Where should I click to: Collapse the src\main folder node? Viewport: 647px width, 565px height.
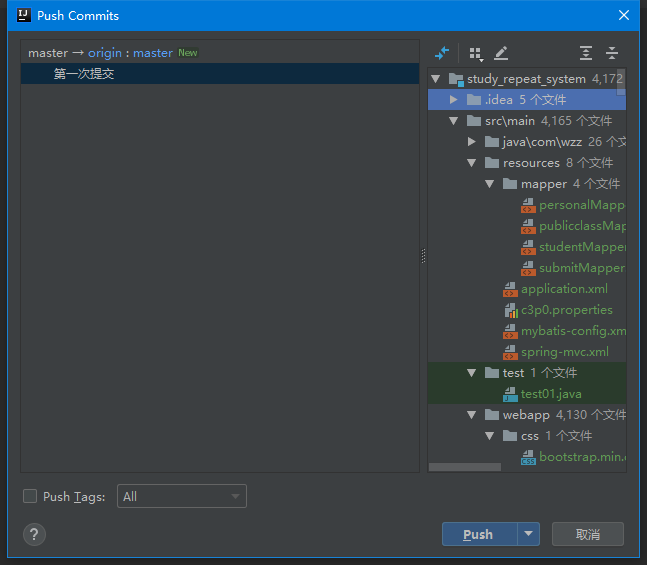pyautogui.click(x=453, y=121)
